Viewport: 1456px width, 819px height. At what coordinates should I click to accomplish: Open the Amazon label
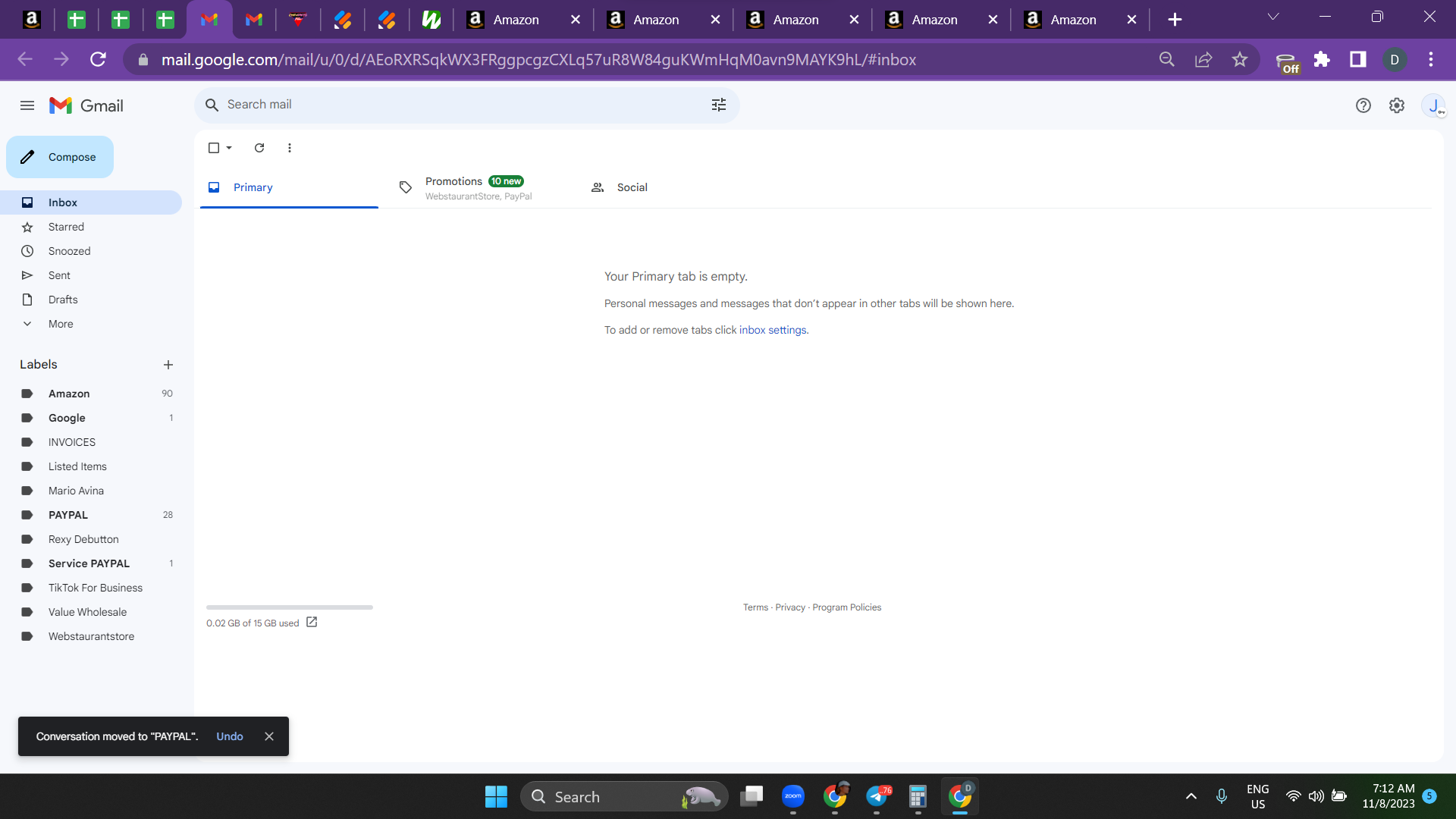tap(91, 394)
